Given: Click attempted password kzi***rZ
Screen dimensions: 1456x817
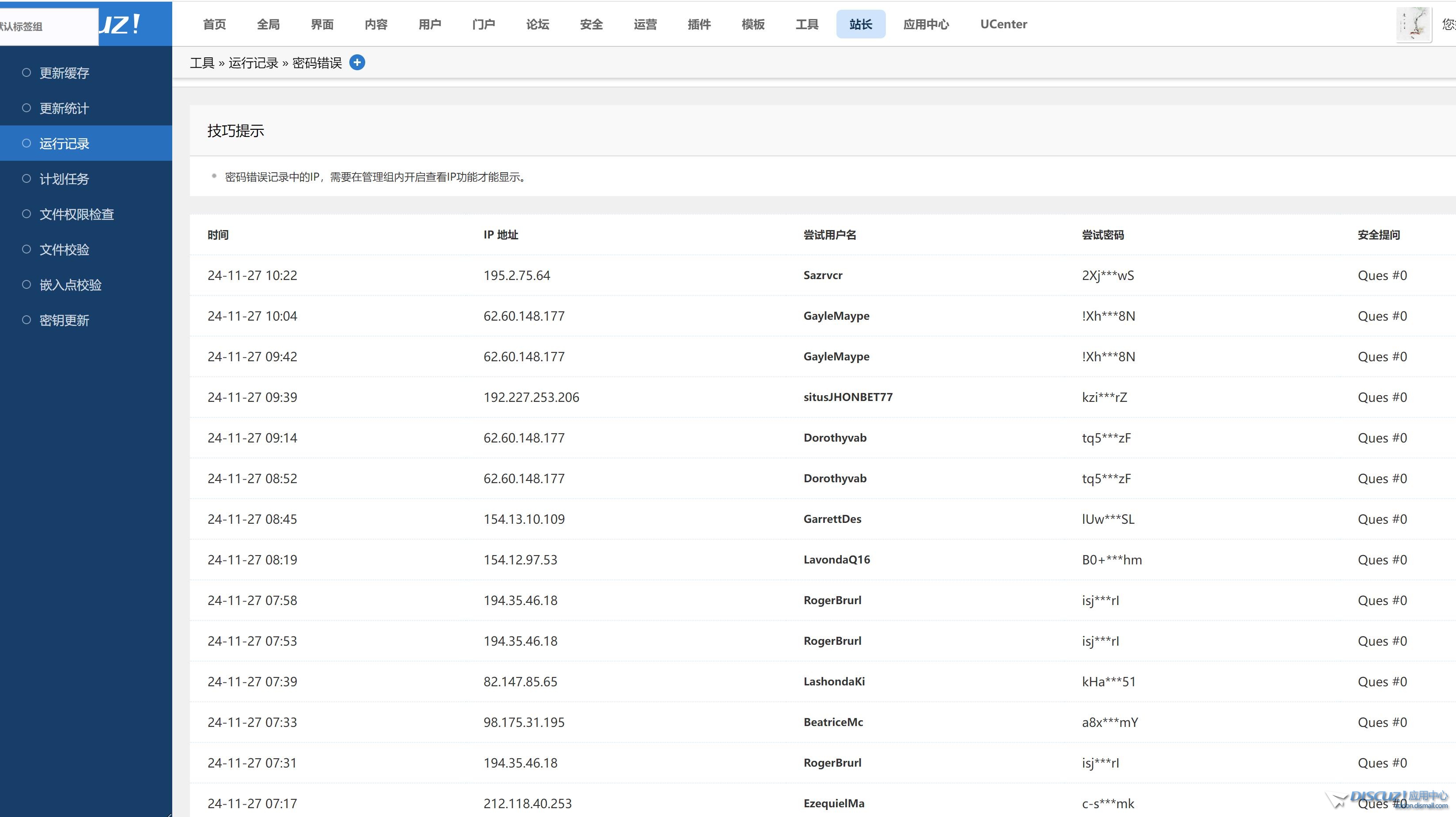Looking at the screenshot, I should 1104,397.
